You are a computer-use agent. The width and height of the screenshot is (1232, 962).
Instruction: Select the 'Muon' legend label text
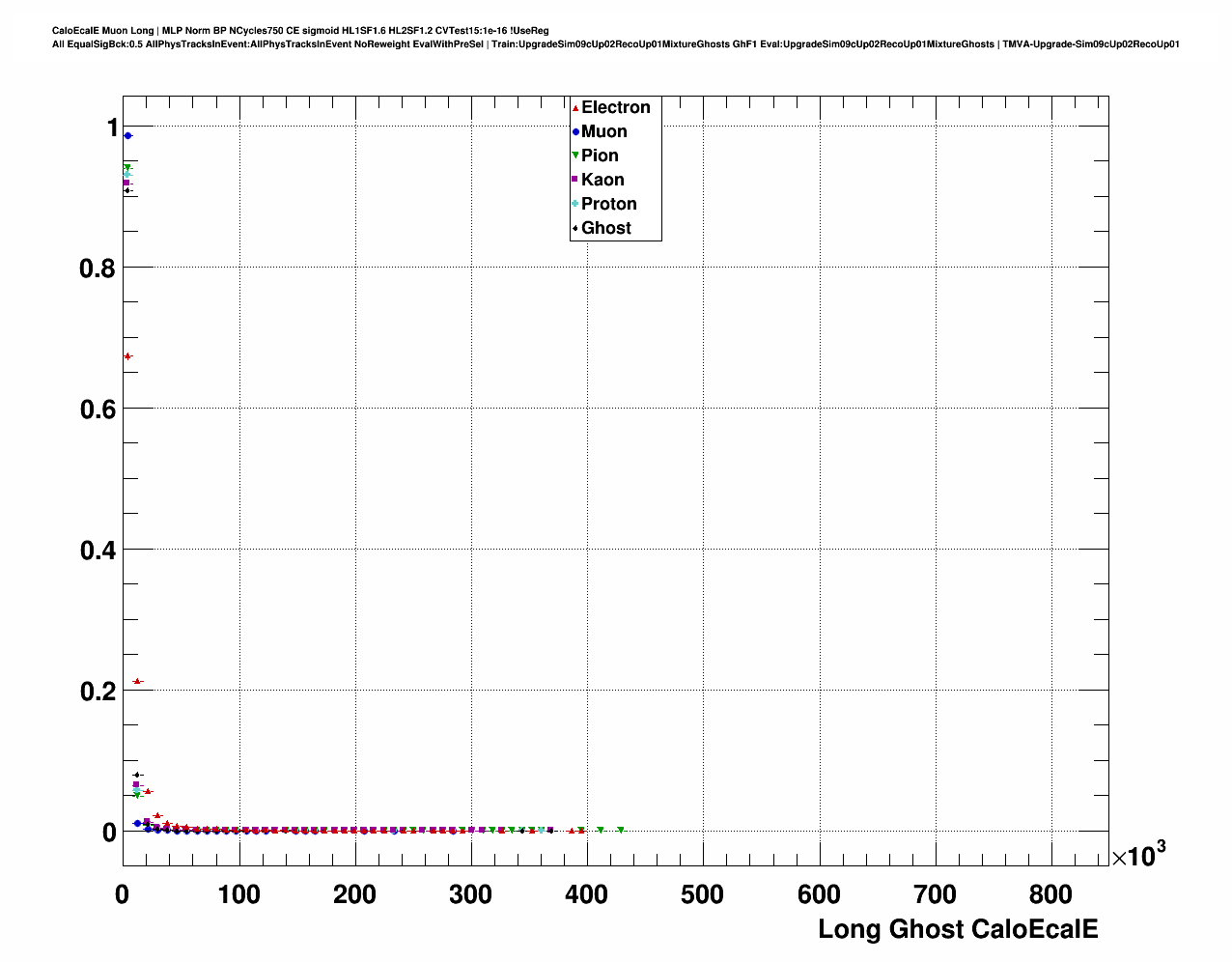pos(604,132)
